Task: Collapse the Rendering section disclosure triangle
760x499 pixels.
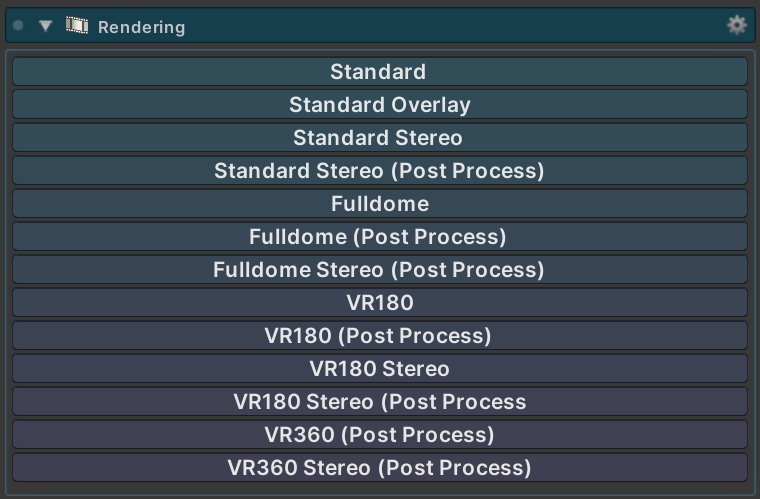Action: click(46, 26)
